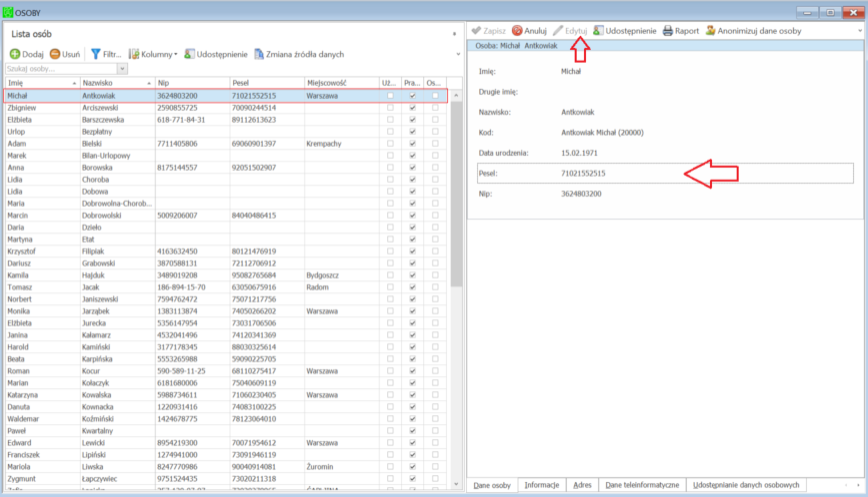Viewport: 868px width, 497px height.
Task: Click Zmiana źródła danych icon
Action: pyautogui.click(x=259, y=54)
